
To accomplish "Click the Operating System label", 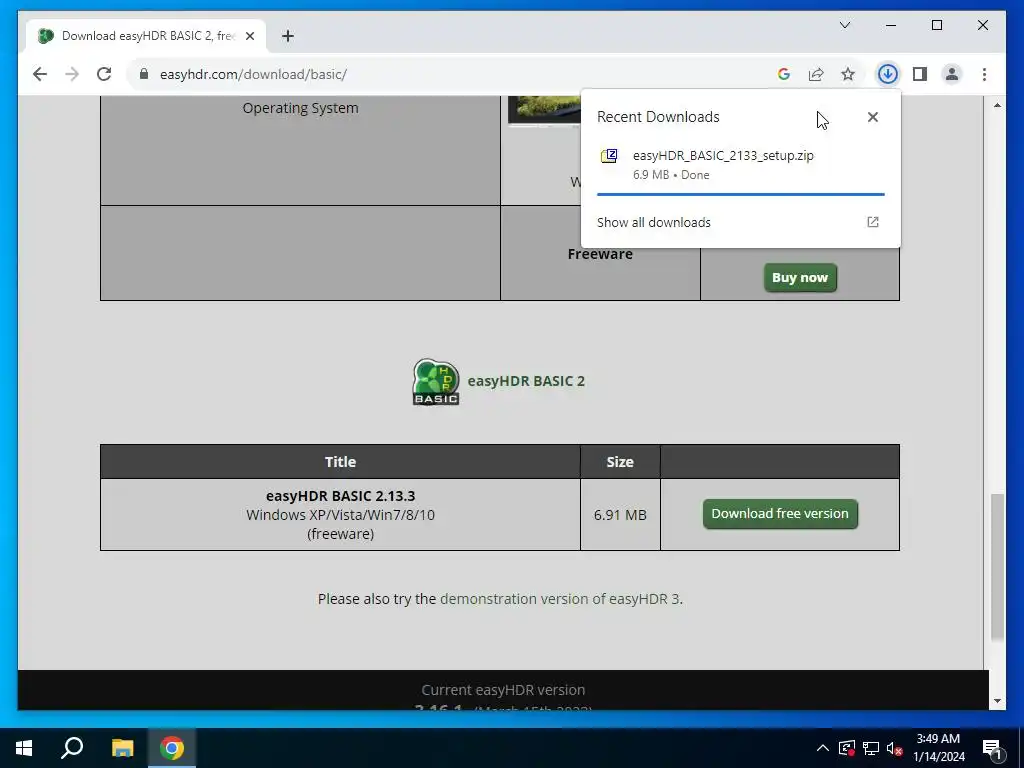I will point(300,108).
